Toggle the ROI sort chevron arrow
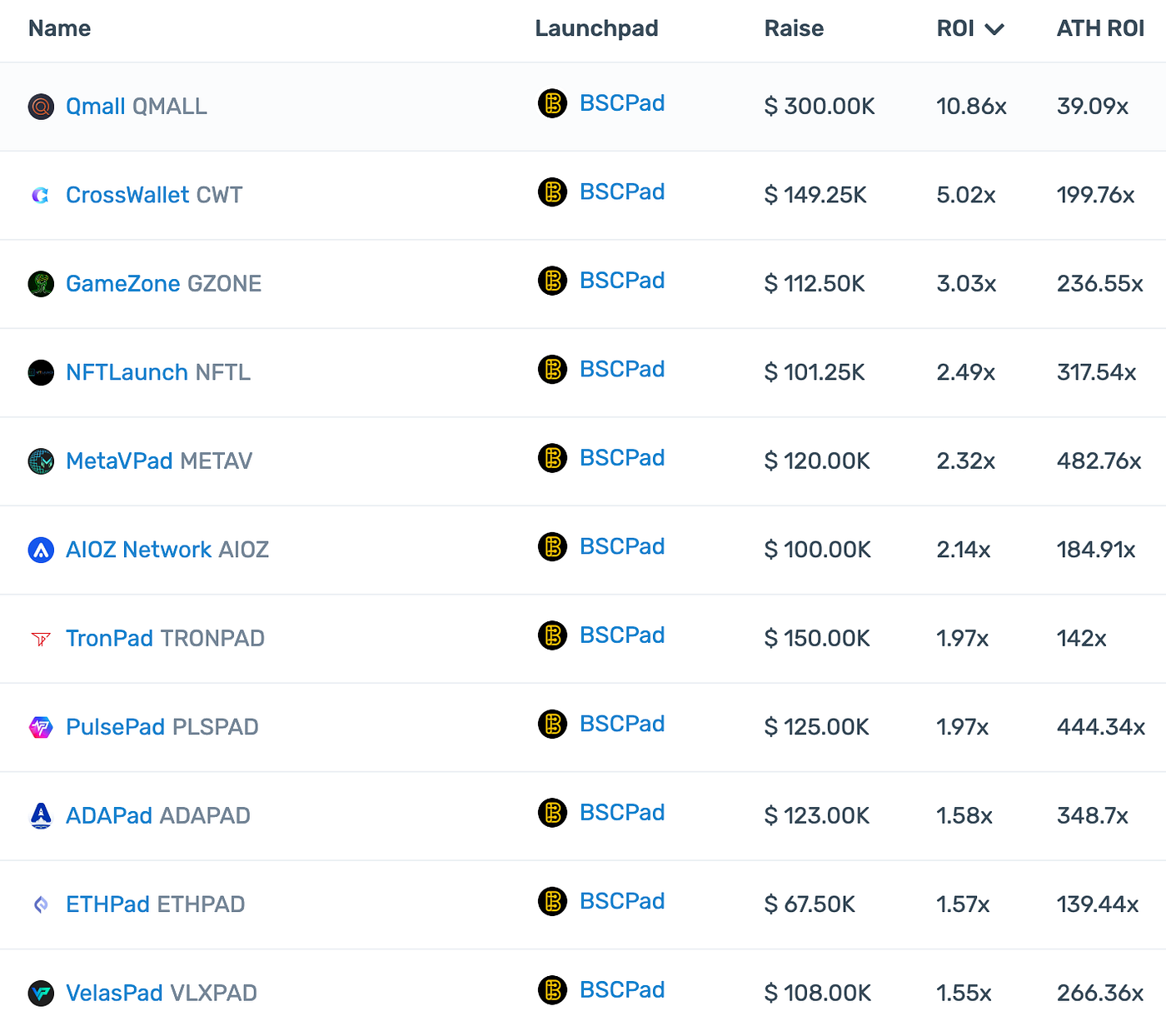The image size is (1166, 1036). (994, 30)
